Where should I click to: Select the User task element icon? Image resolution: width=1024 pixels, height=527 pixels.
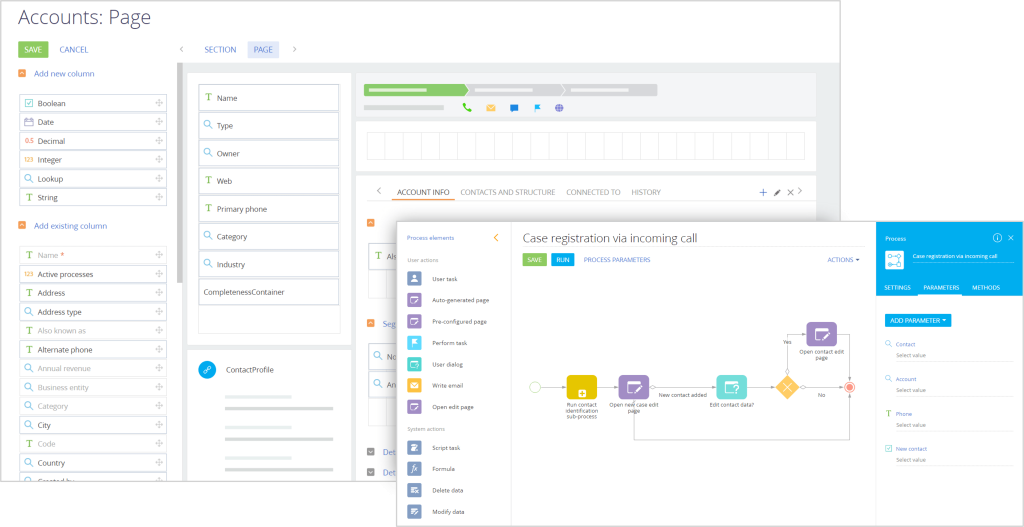pyautogui.click(x=414, y=279)
